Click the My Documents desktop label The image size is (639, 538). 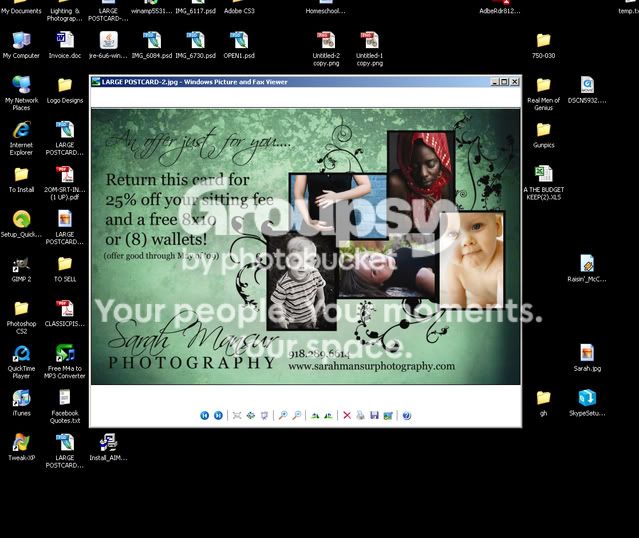pyautogui.click(x=21, y=11)
